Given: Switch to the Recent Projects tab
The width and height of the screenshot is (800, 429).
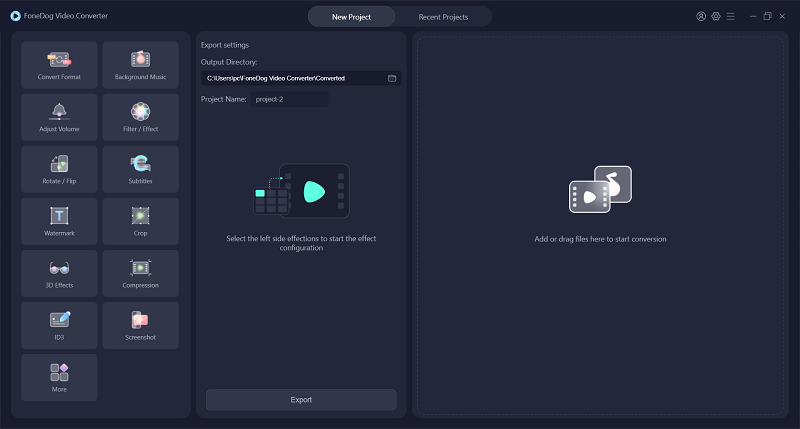Looking at the screenshot, I should point(442,17).
